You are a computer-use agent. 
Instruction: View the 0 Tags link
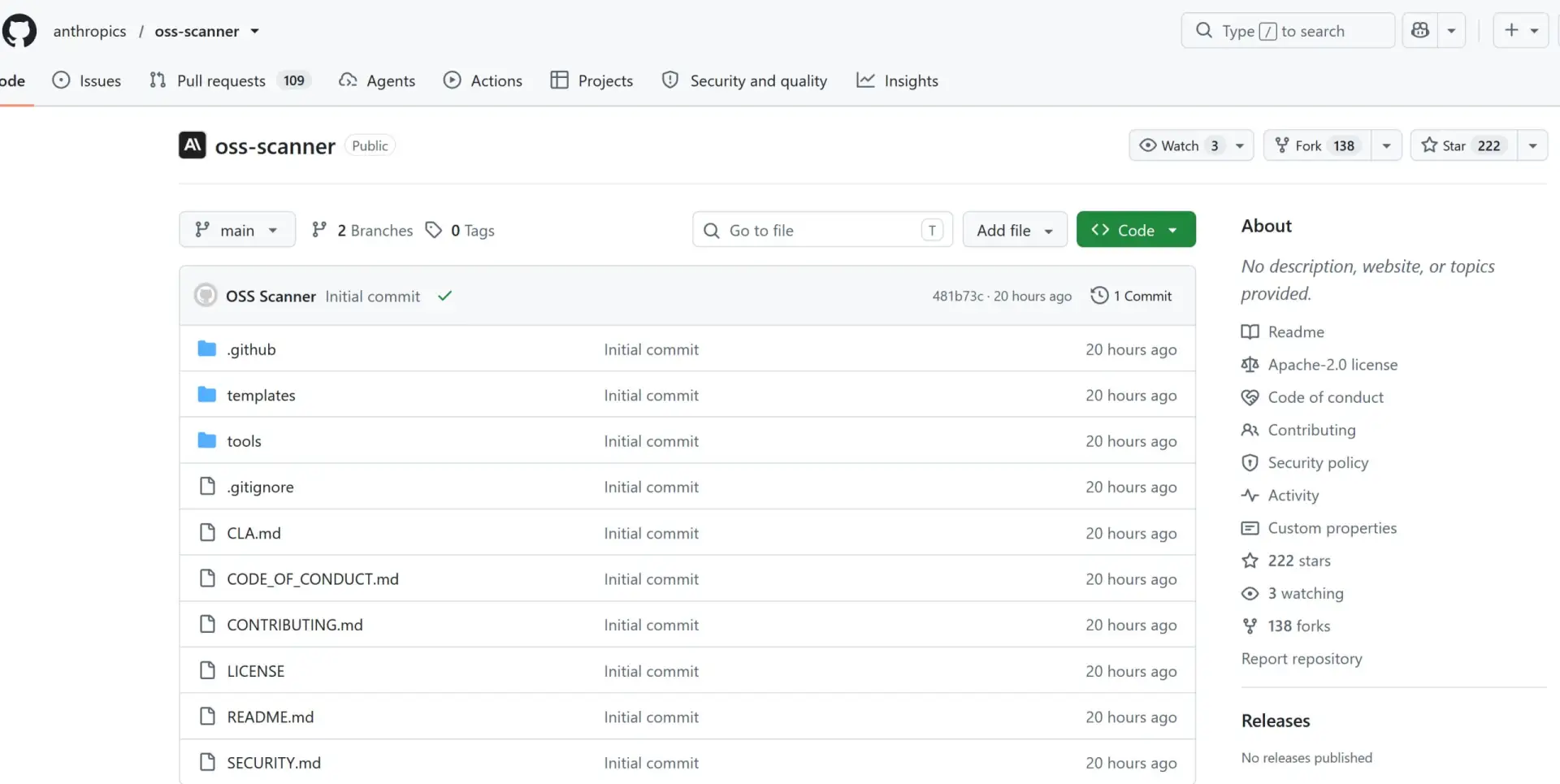[460, 230]
